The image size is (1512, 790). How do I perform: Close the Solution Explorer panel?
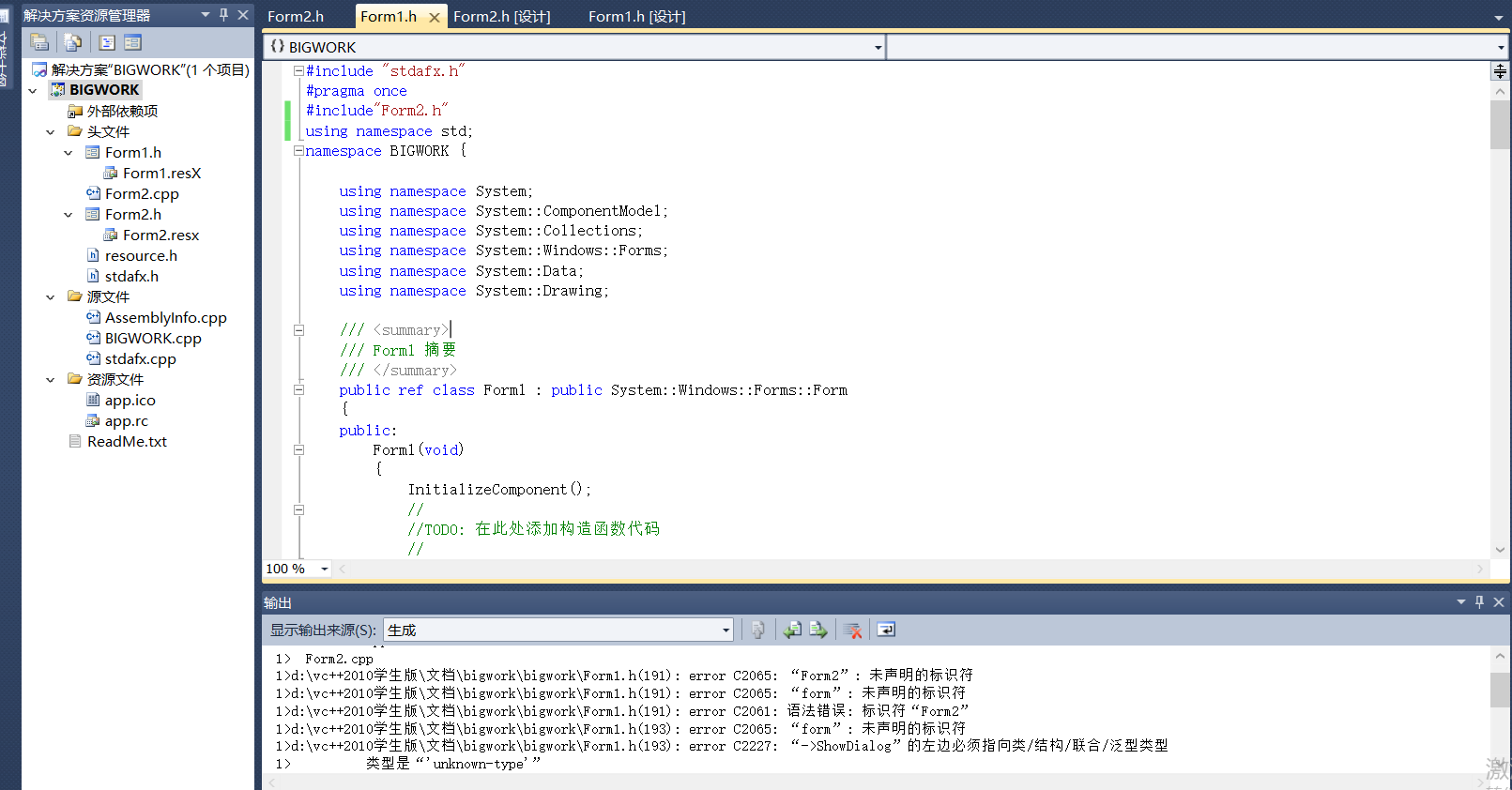[x=243, y=15]
